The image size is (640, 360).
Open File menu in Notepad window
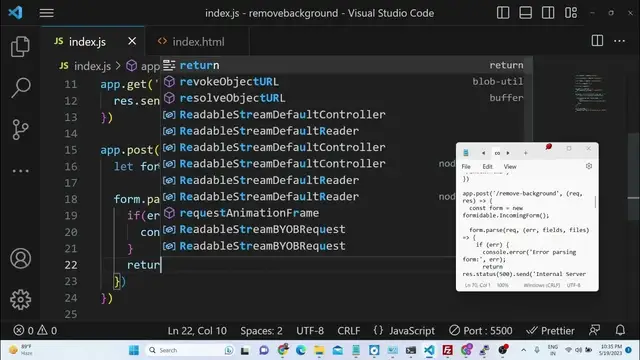(x=466, y=167)
